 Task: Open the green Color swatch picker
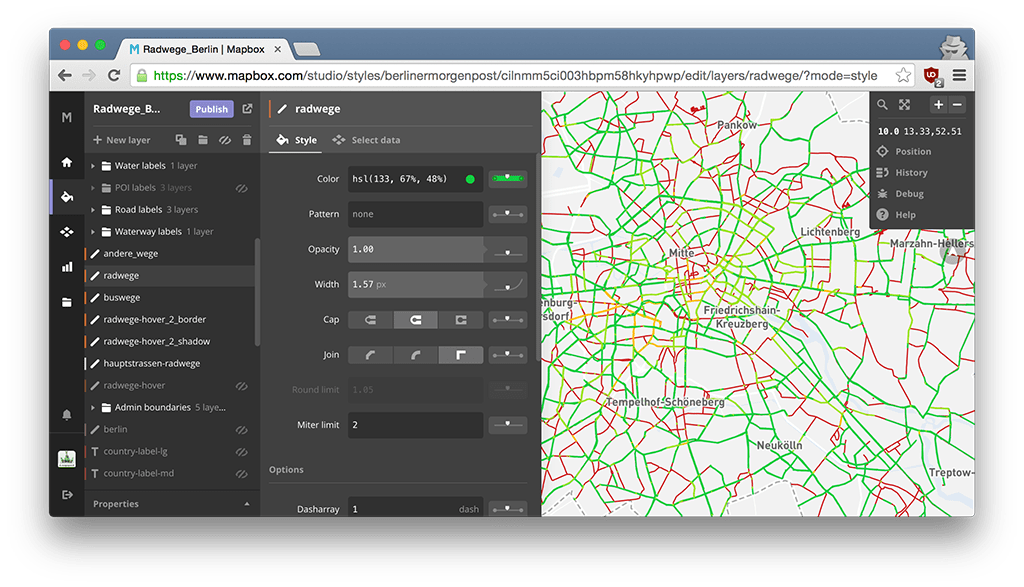point(470,179)
